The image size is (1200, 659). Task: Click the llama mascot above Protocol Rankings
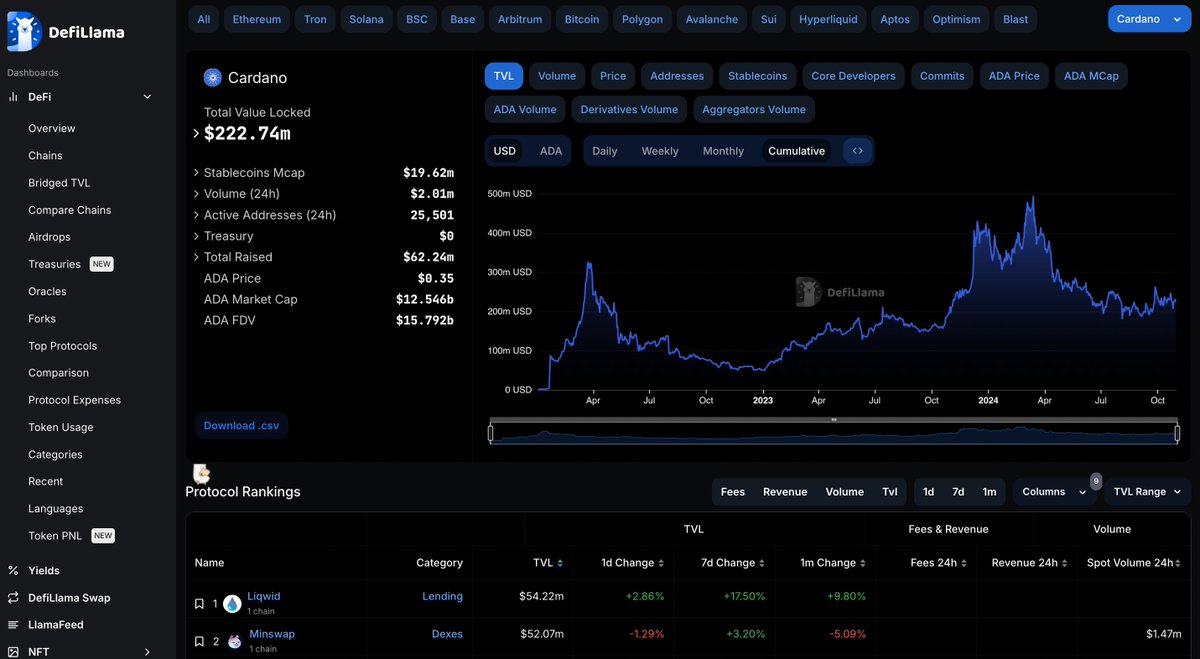pos(201,474)
